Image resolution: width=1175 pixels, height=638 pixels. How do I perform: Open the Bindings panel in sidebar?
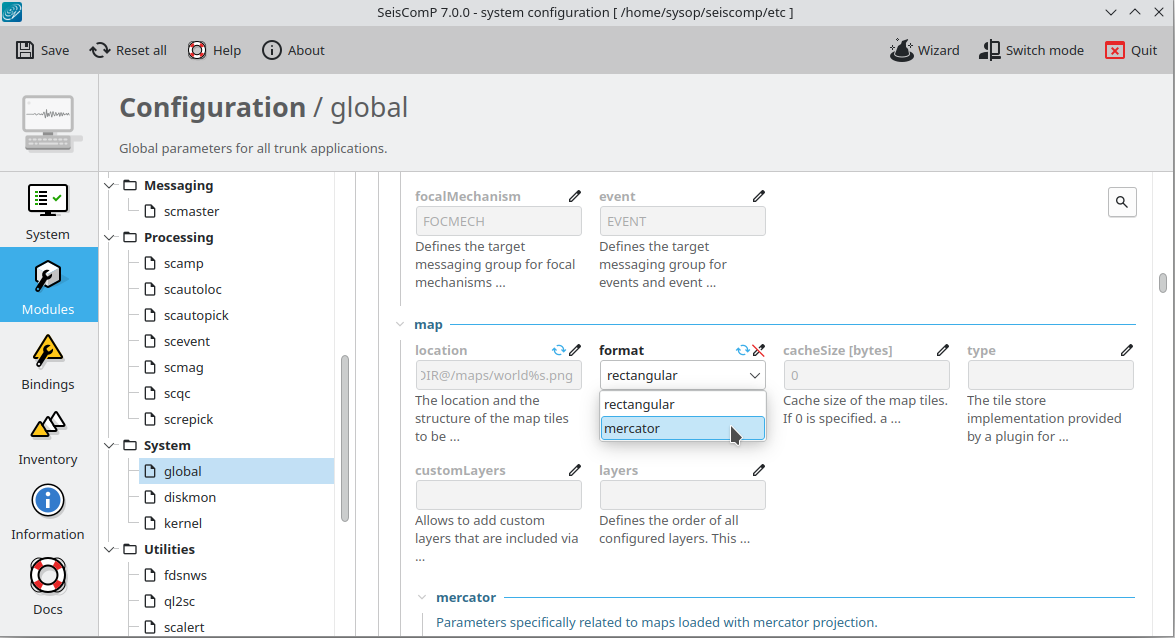48,361
